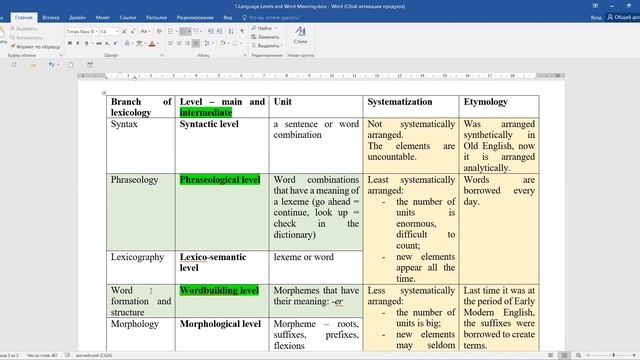Toggle justified alignment

(x=196, y=43)
